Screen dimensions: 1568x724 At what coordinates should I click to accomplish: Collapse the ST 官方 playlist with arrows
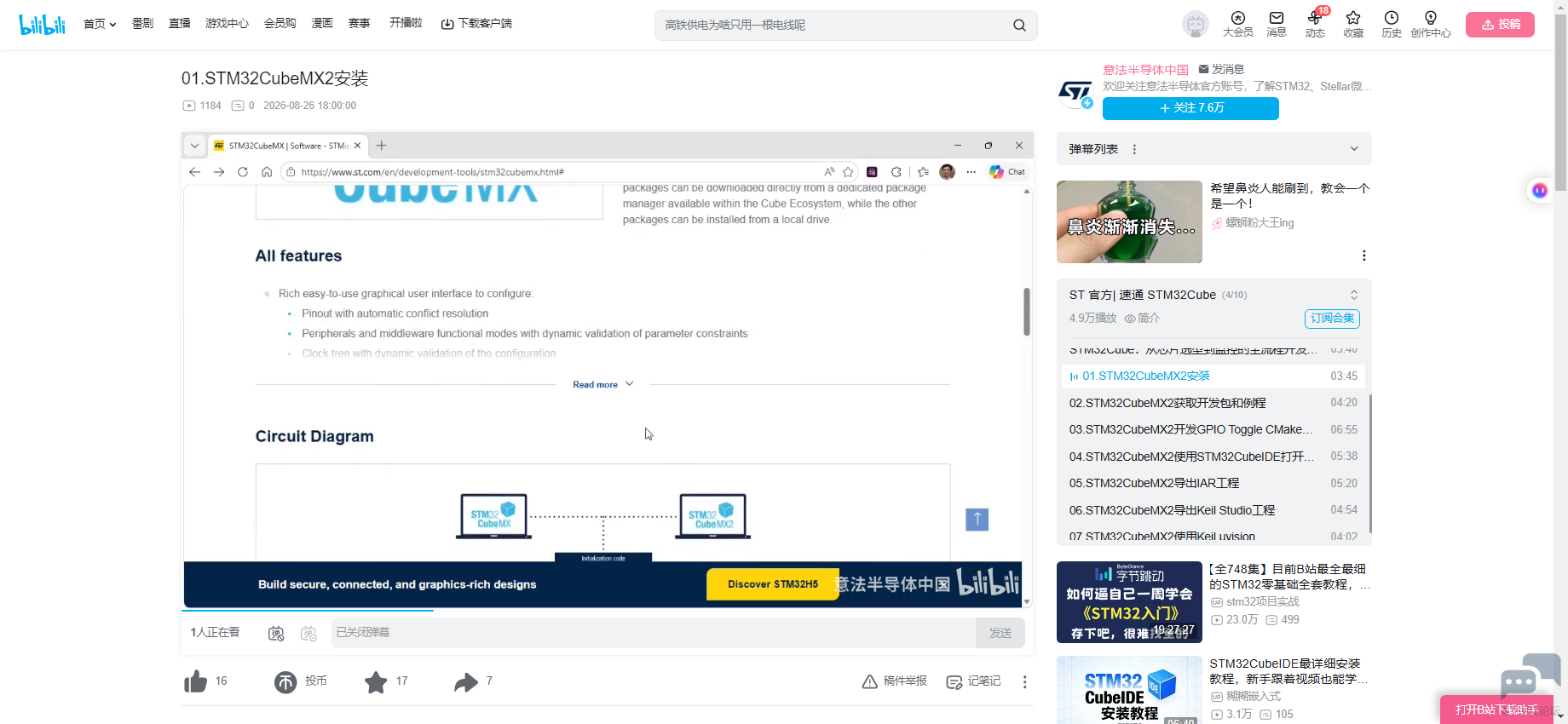coord(1354,295)
